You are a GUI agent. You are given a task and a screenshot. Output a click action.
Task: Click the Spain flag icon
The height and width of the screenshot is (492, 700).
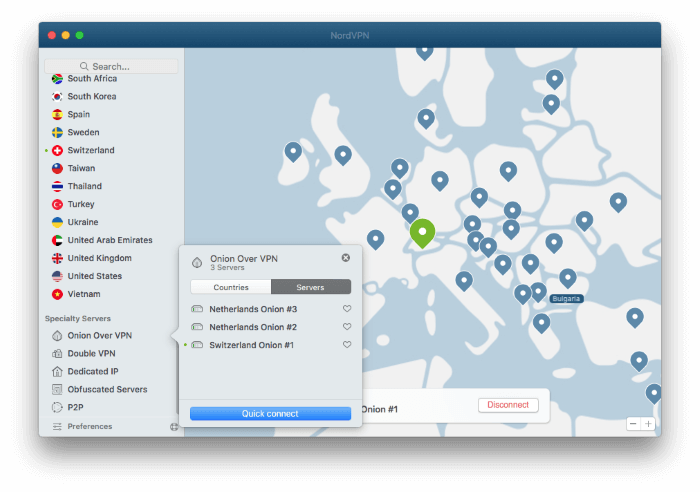57,115
